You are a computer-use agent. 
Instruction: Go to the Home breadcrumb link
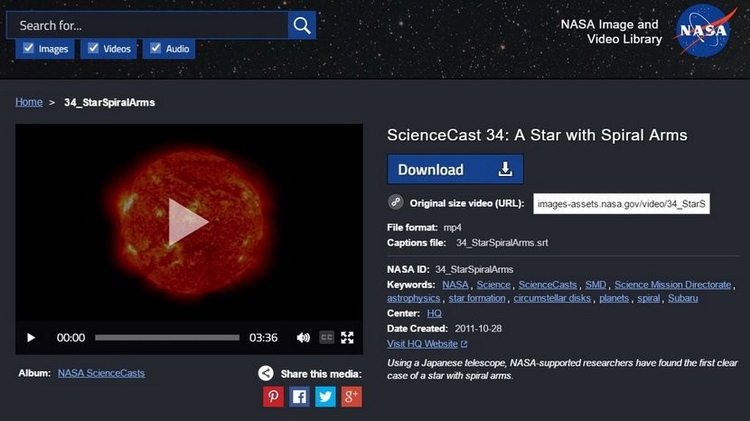pos(29,102)
